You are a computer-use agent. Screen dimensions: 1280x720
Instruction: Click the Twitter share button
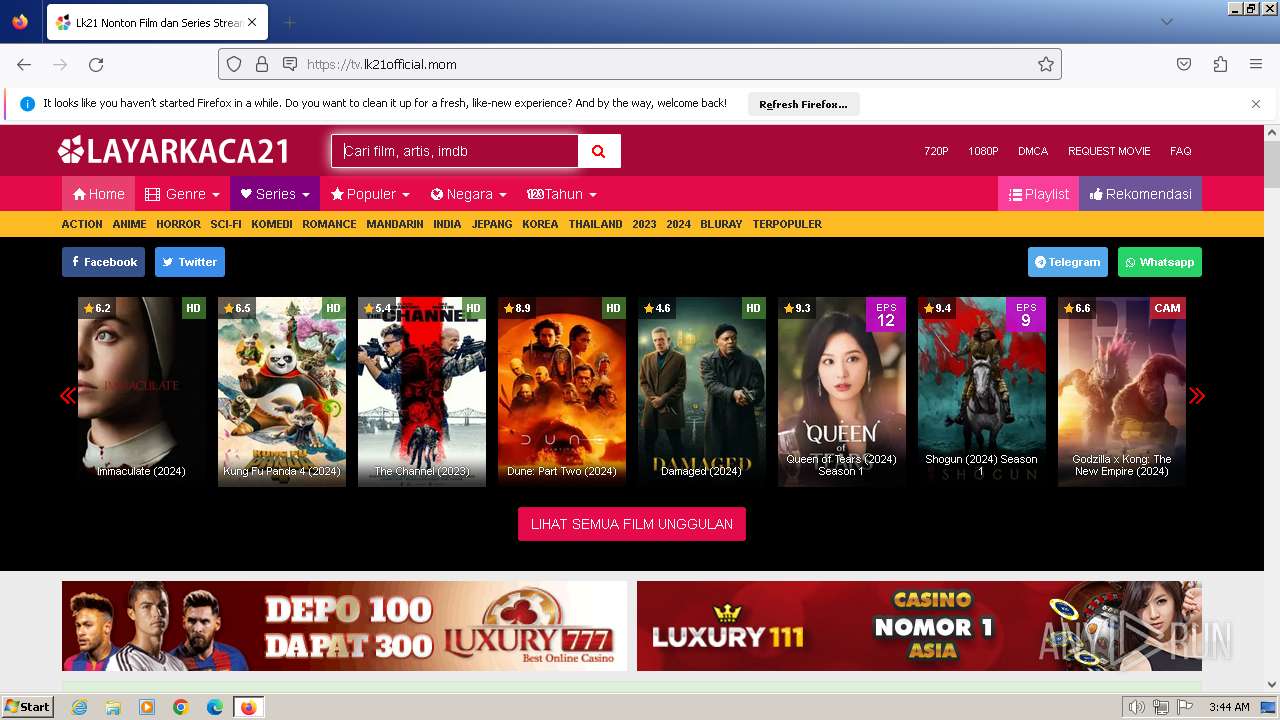190,262
